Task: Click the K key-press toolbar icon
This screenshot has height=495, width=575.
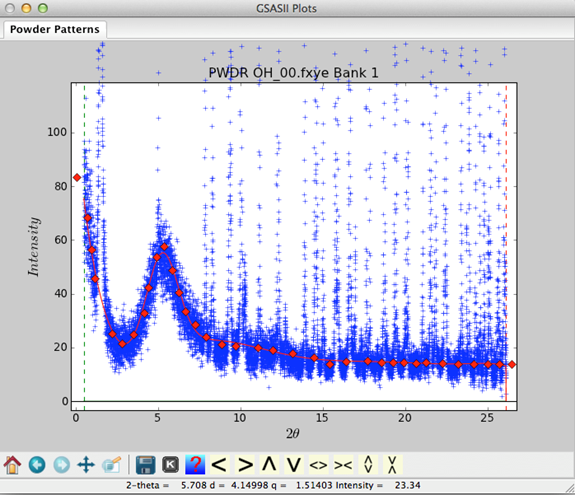Action: point(170,465)
